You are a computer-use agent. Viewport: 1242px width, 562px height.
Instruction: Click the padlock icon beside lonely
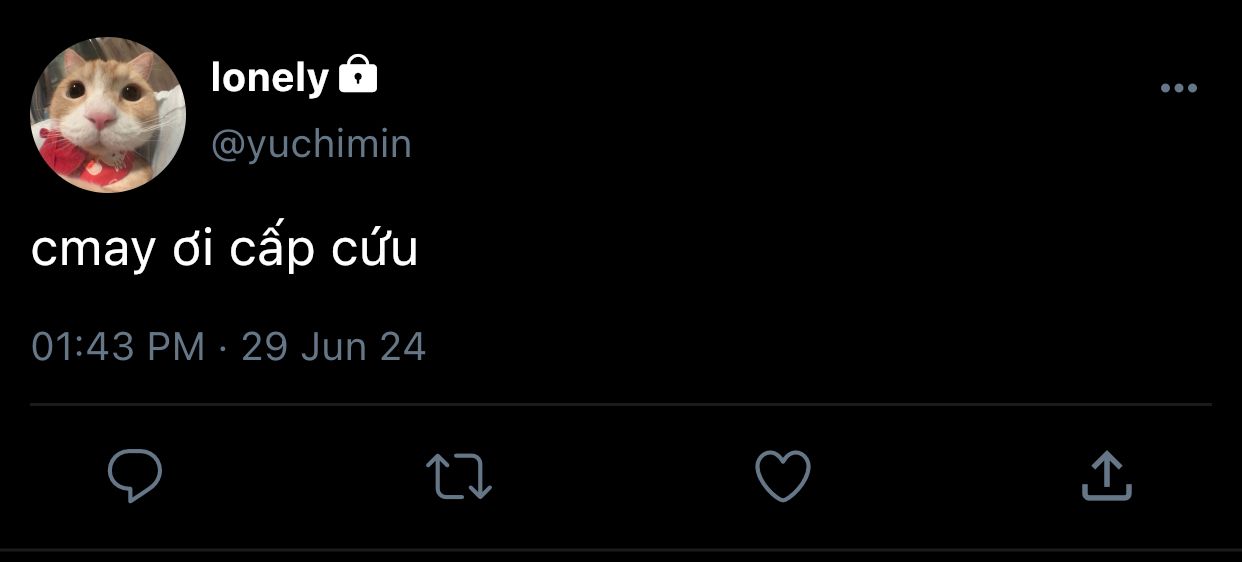click(358, 75)
